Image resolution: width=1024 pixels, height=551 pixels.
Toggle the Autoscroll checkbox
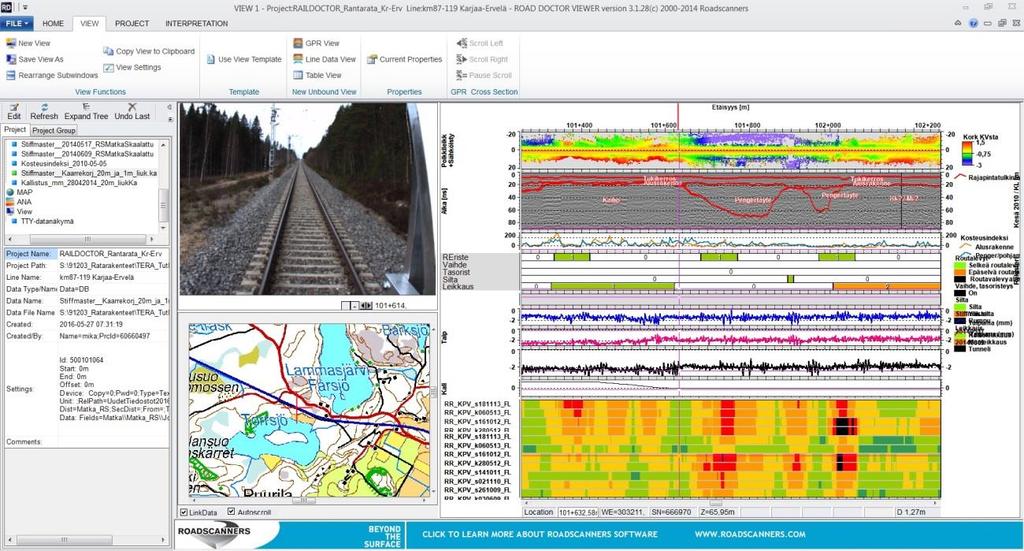pos(231,512)
